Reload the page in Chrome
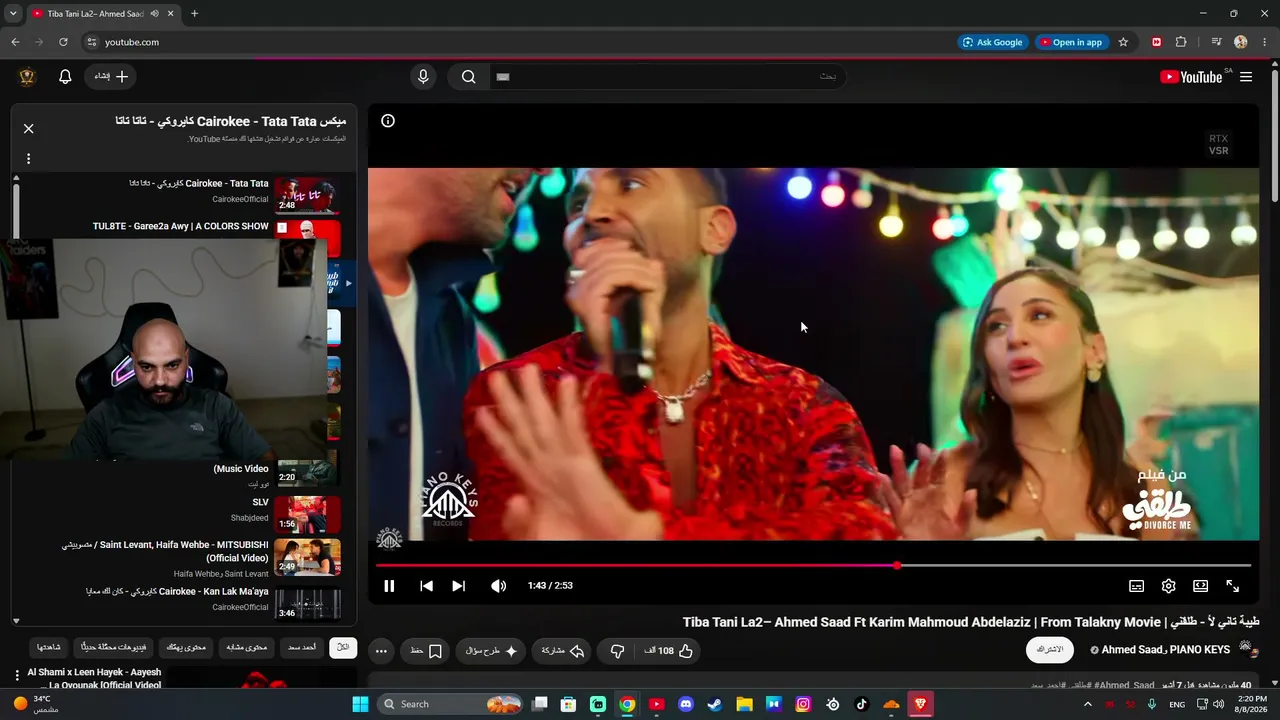1280x720 pixels. click(63, 42)
